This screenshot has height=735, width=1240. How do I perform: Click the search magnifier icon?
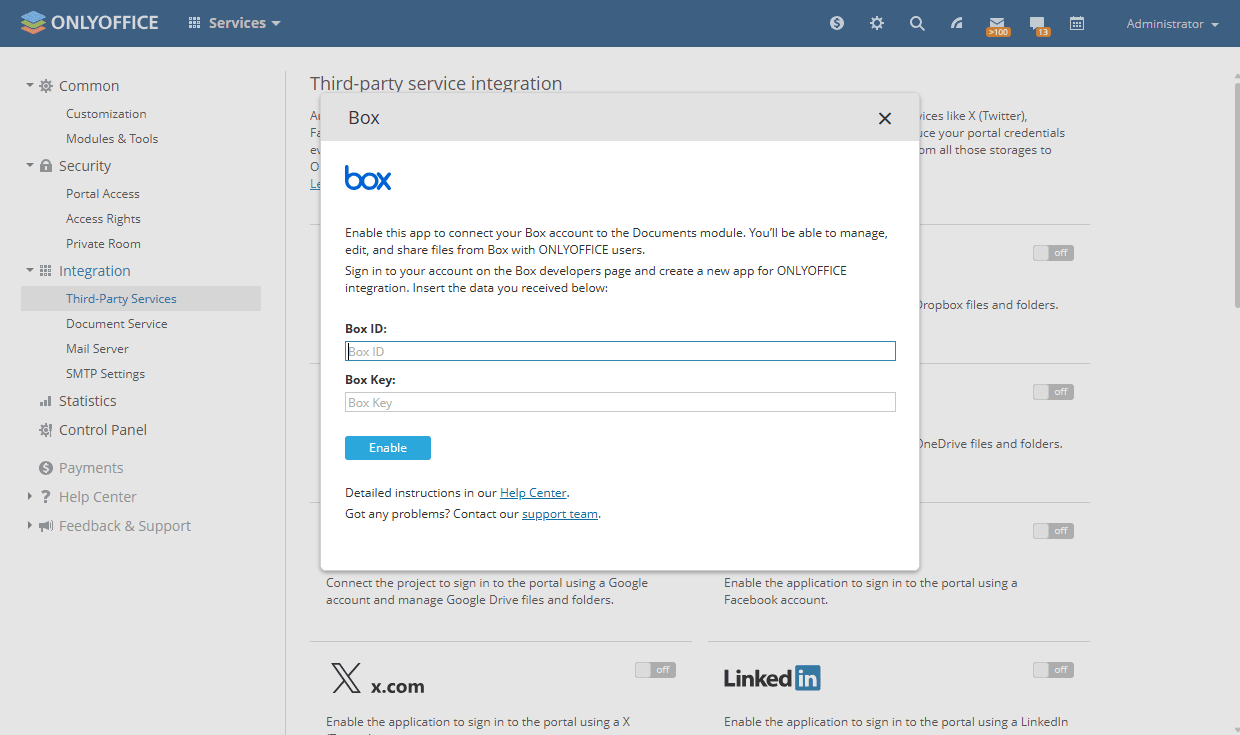pyautogui.click(x=917, y=23)
